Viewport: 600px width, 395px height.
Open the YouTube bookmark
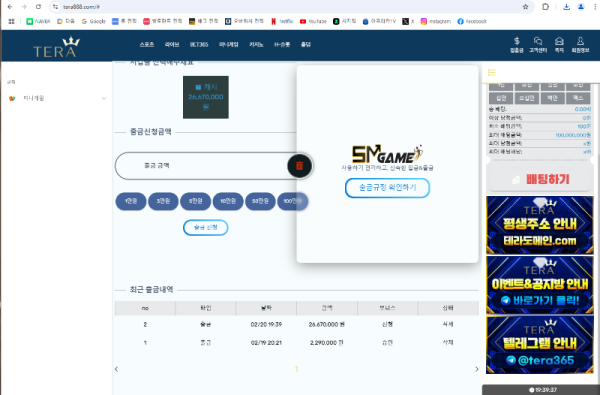313,21
